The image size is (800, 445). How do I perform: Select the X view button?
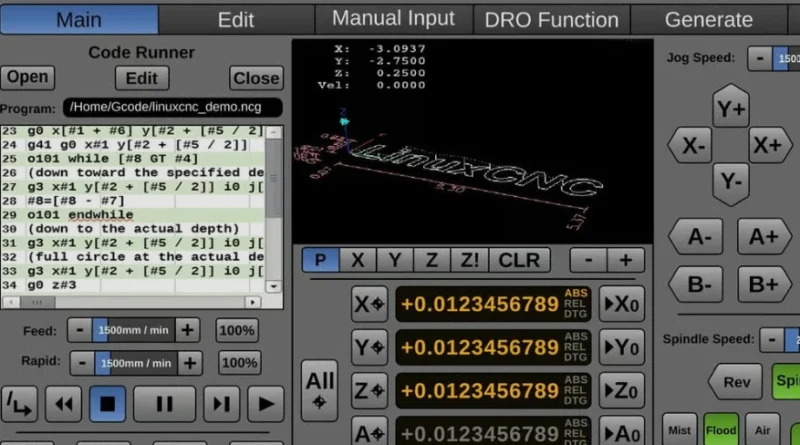pyautogui.click(x=358, y=260)
